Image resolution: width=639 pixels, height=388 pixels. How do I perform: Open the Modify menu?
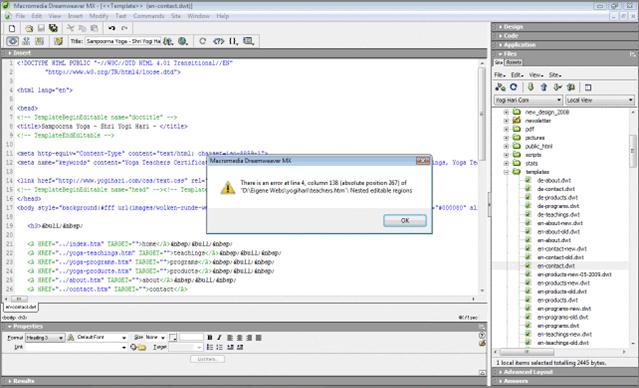pyautogui.click(x=99, y=16)
